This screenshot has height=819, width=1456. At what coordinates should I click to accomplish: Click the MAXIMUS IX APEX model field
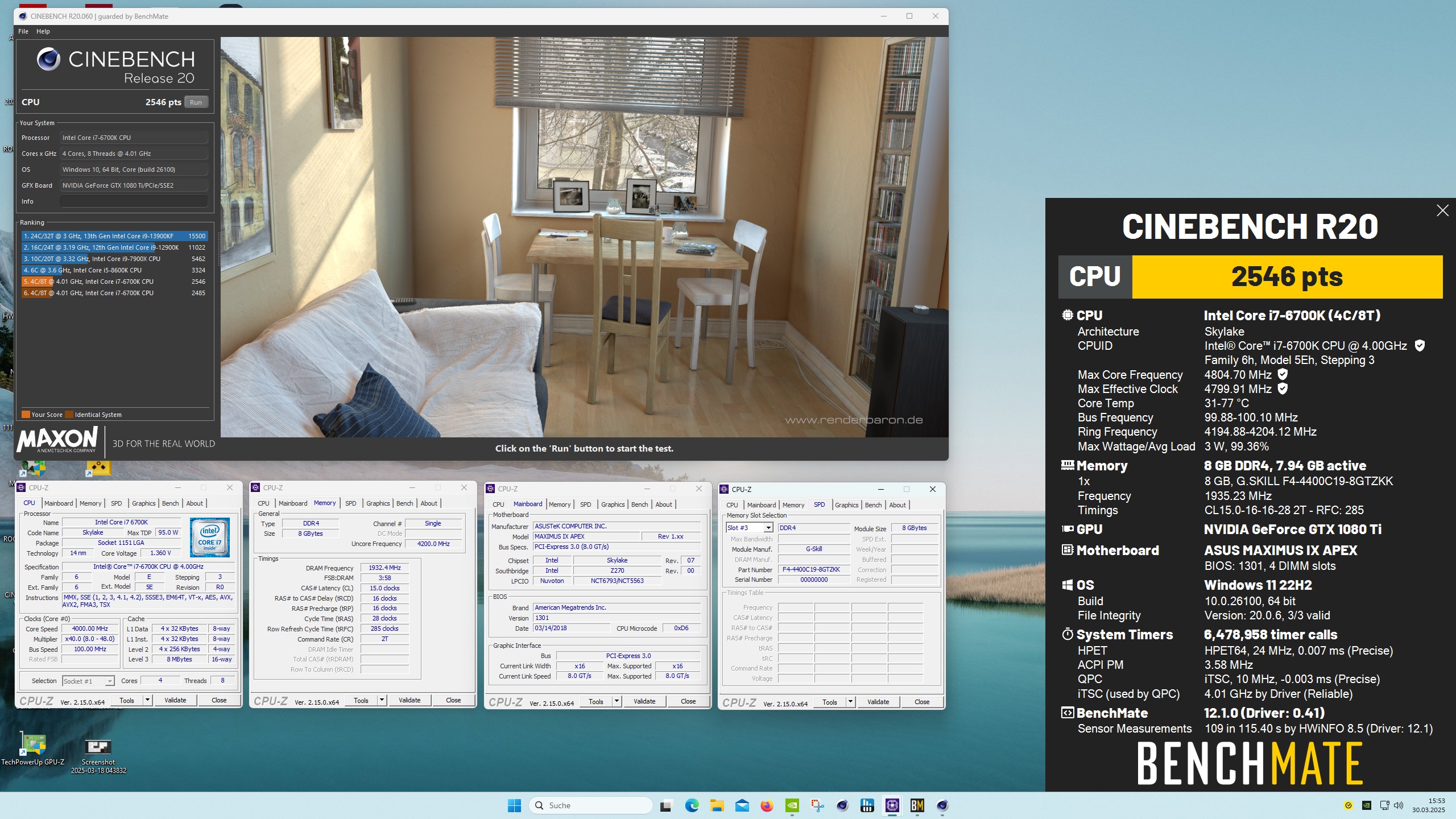pos(586,536)
